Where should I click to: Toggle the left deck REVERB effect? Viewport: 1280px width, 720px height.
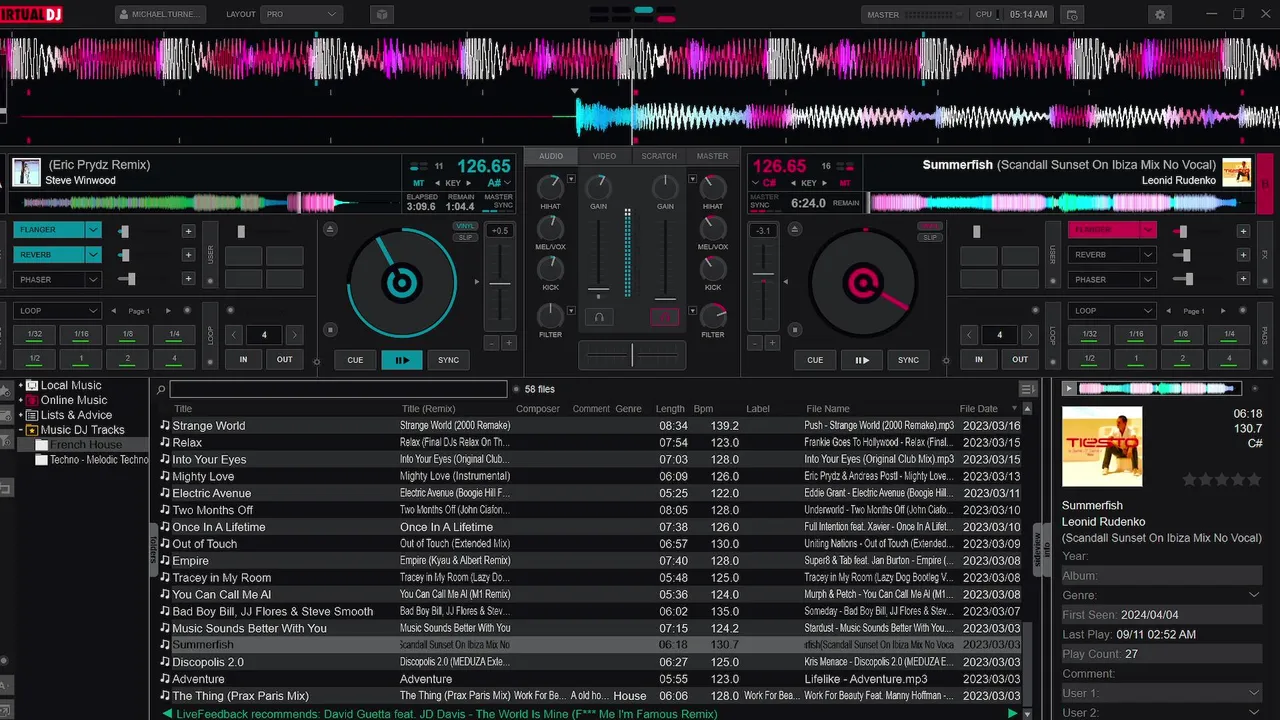(x=49, y=255)
